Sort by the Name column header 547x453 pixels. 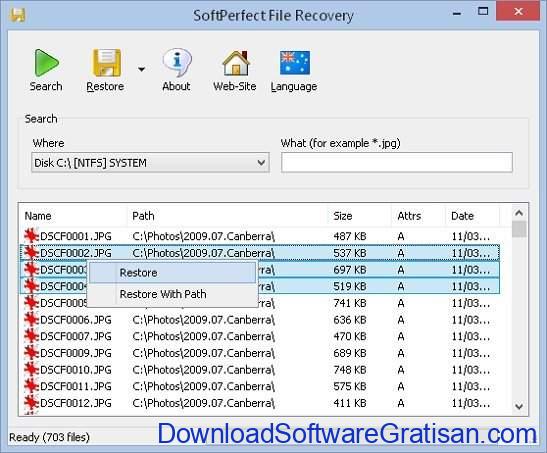point(38,216)
